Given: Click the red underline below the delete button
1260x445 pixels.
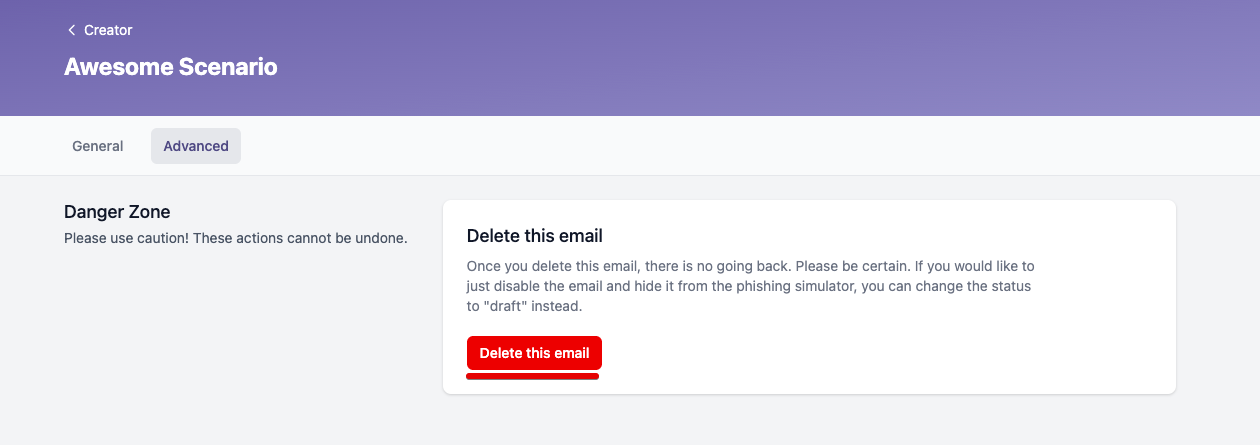Looking at the screenshot, I should 533,377.
